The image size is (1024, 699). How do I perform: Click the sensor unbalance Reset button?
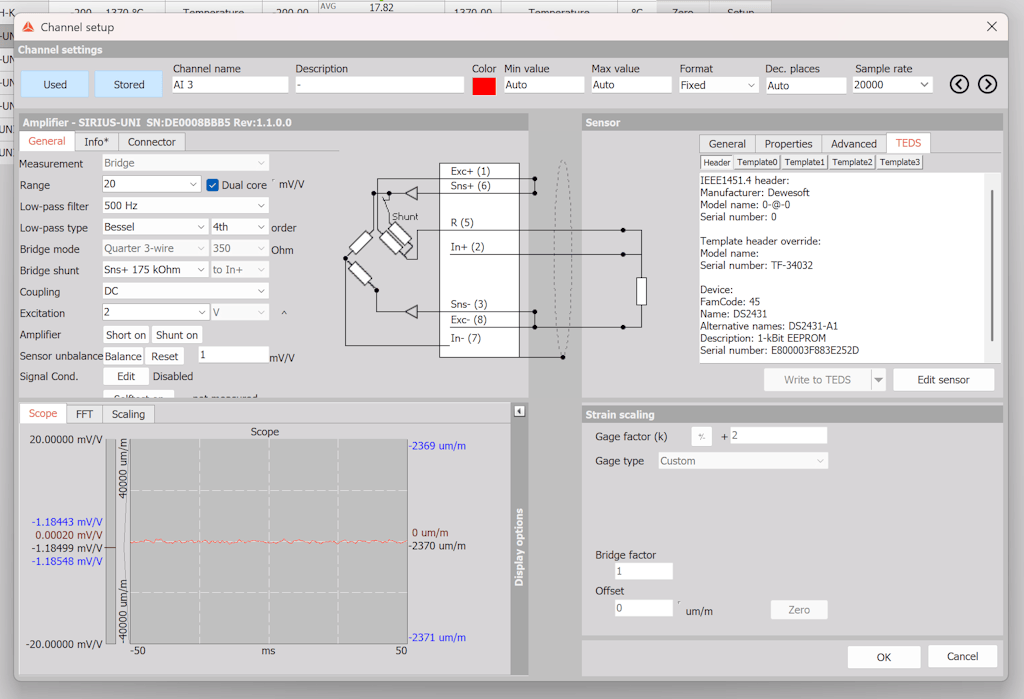[x=165, y=356]
